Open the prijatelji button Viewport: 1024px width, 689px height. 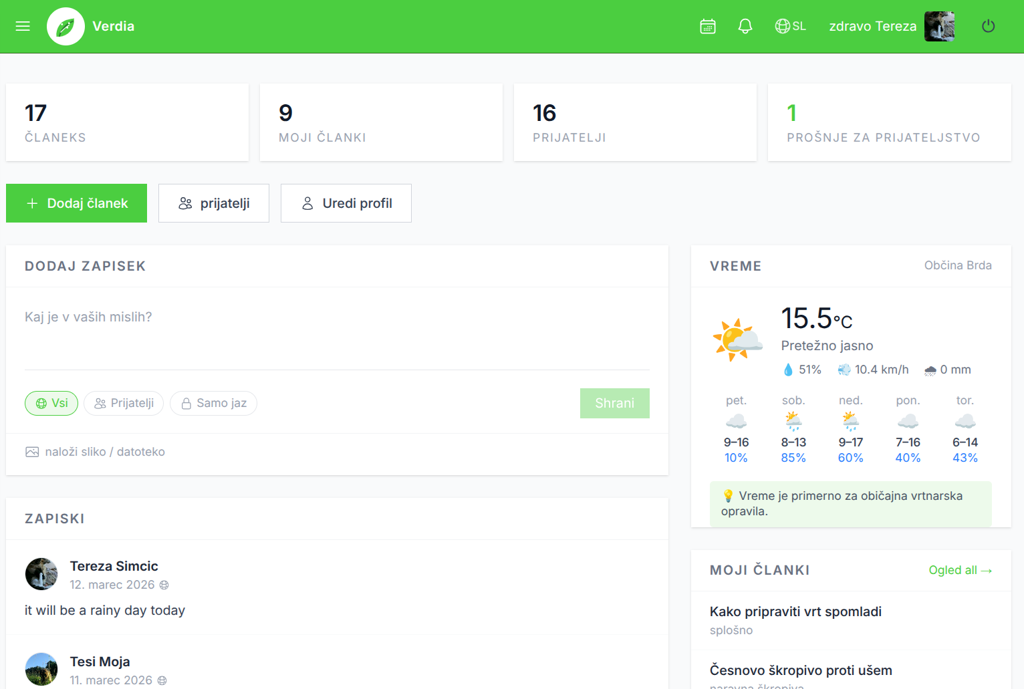214,203
